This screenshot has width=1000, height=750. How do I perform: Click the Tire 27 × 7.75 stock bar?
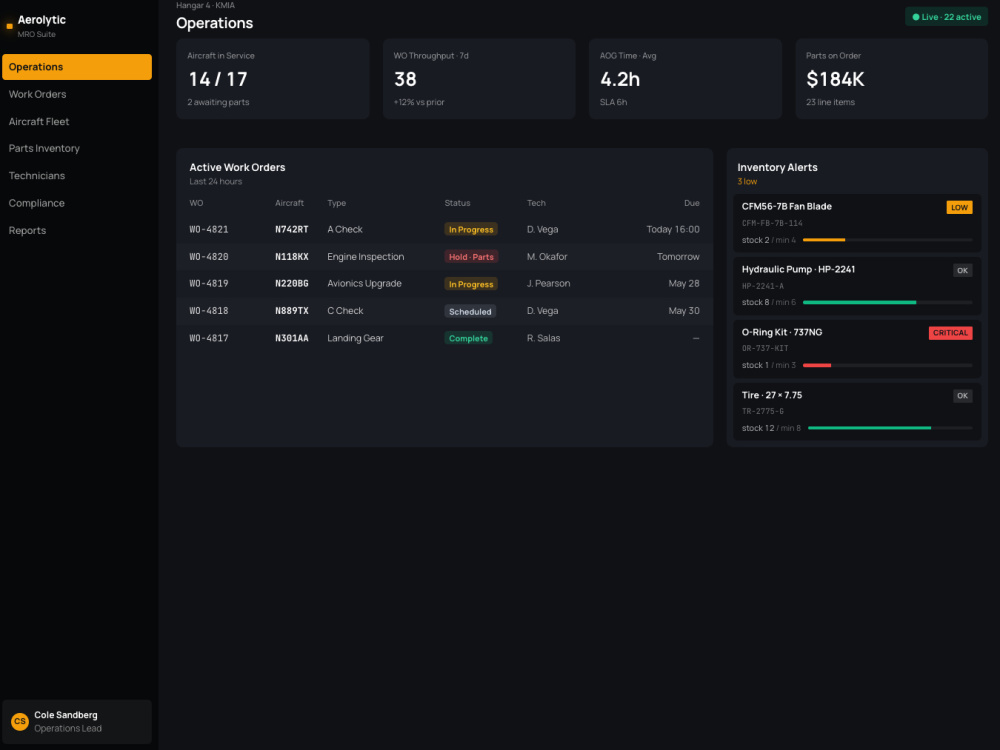[x=890, y=428]
